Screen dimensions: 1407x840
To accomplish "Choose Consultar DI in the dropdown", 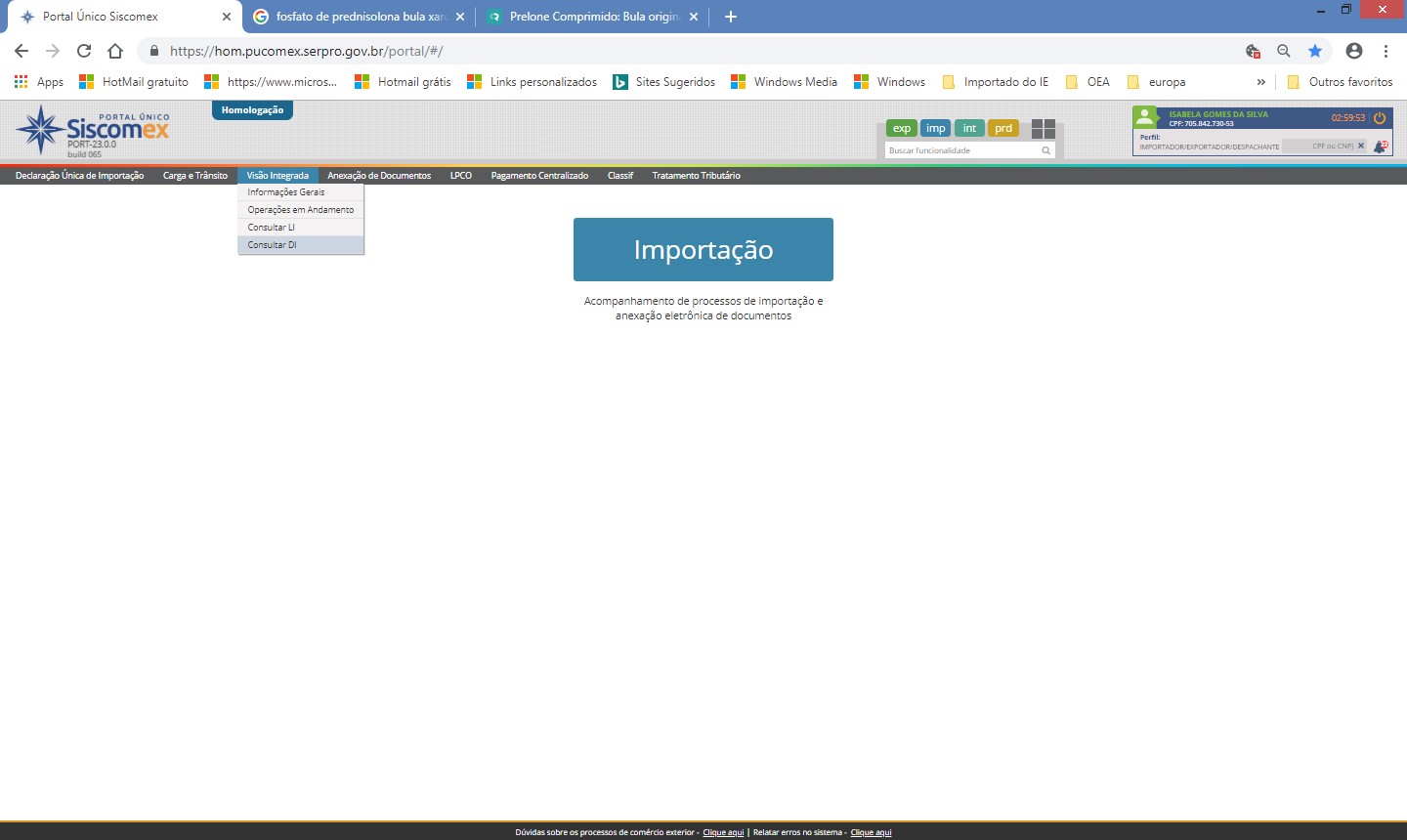I will 301,245.
